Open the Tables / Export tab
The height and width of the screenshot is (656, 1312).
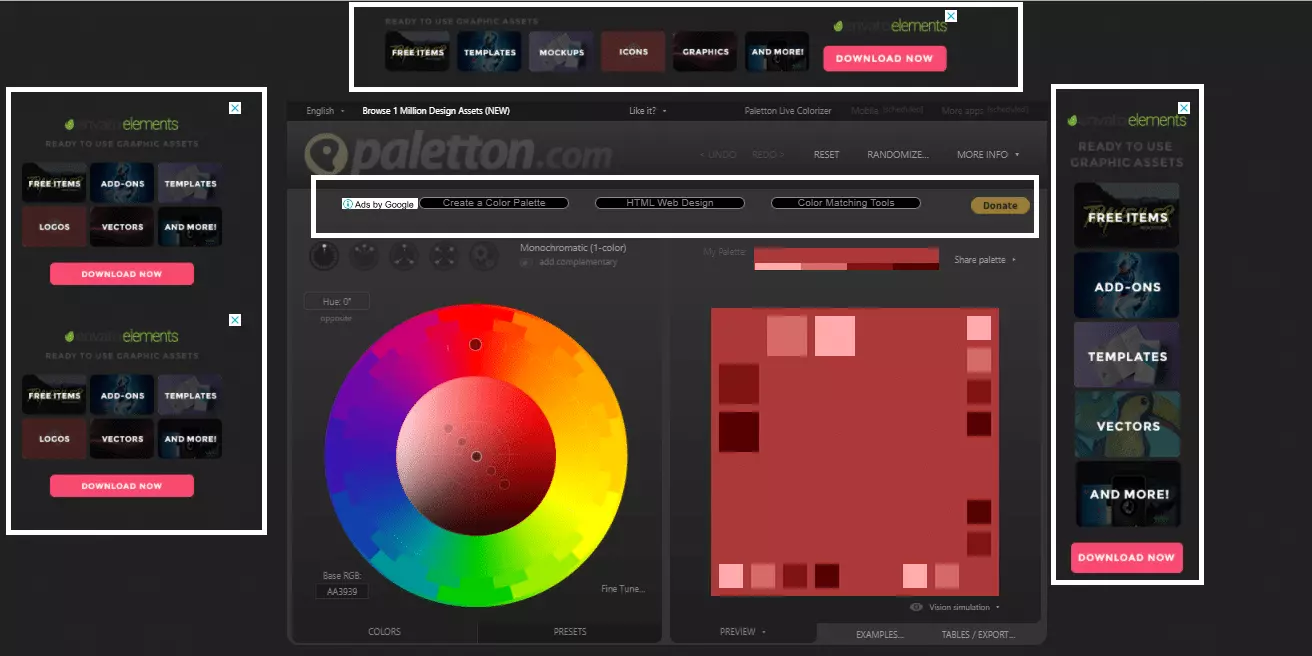point(977,634)
